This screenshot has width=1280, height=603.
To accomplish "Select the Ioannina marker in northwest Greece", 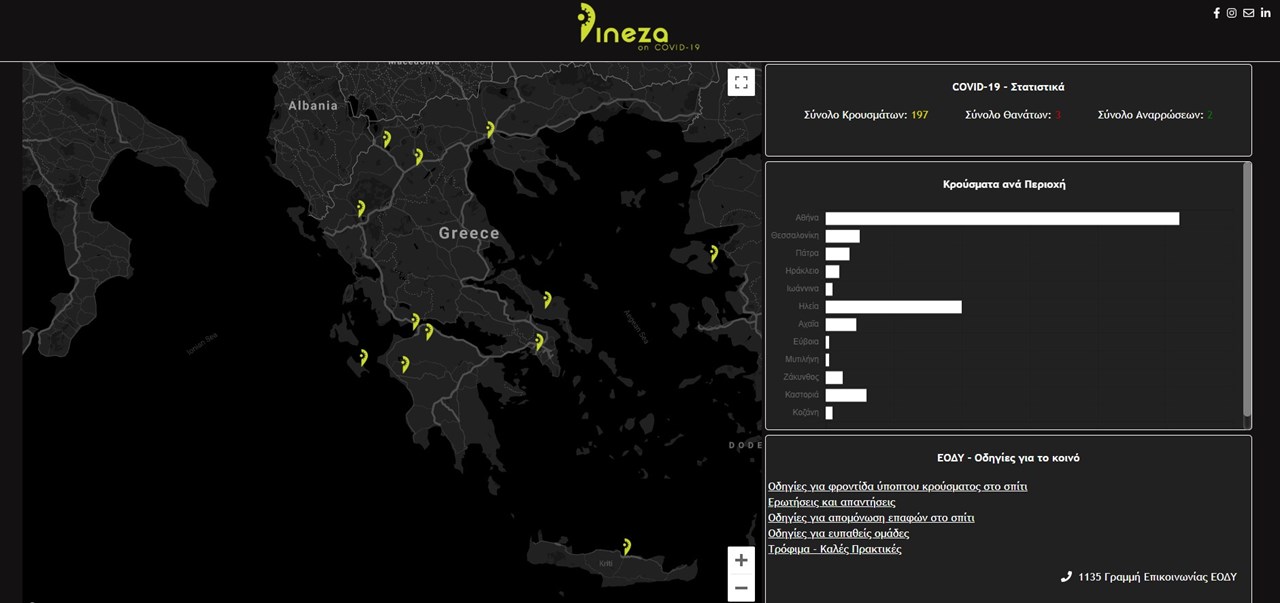I will click(x=361, y=209).
